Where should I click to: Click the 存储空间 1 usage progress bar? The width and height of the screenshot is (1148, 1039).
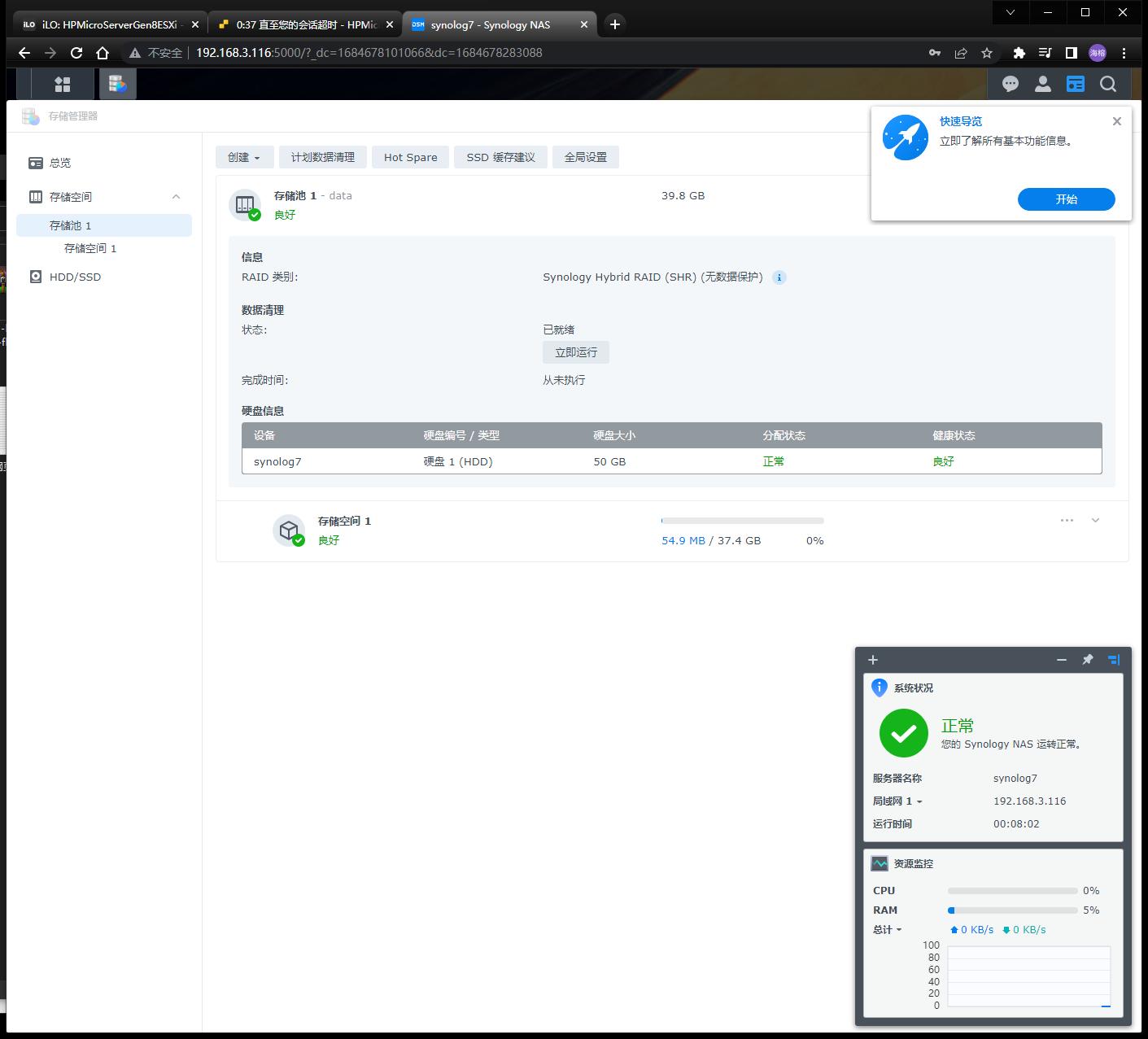[x=742, y=521]
